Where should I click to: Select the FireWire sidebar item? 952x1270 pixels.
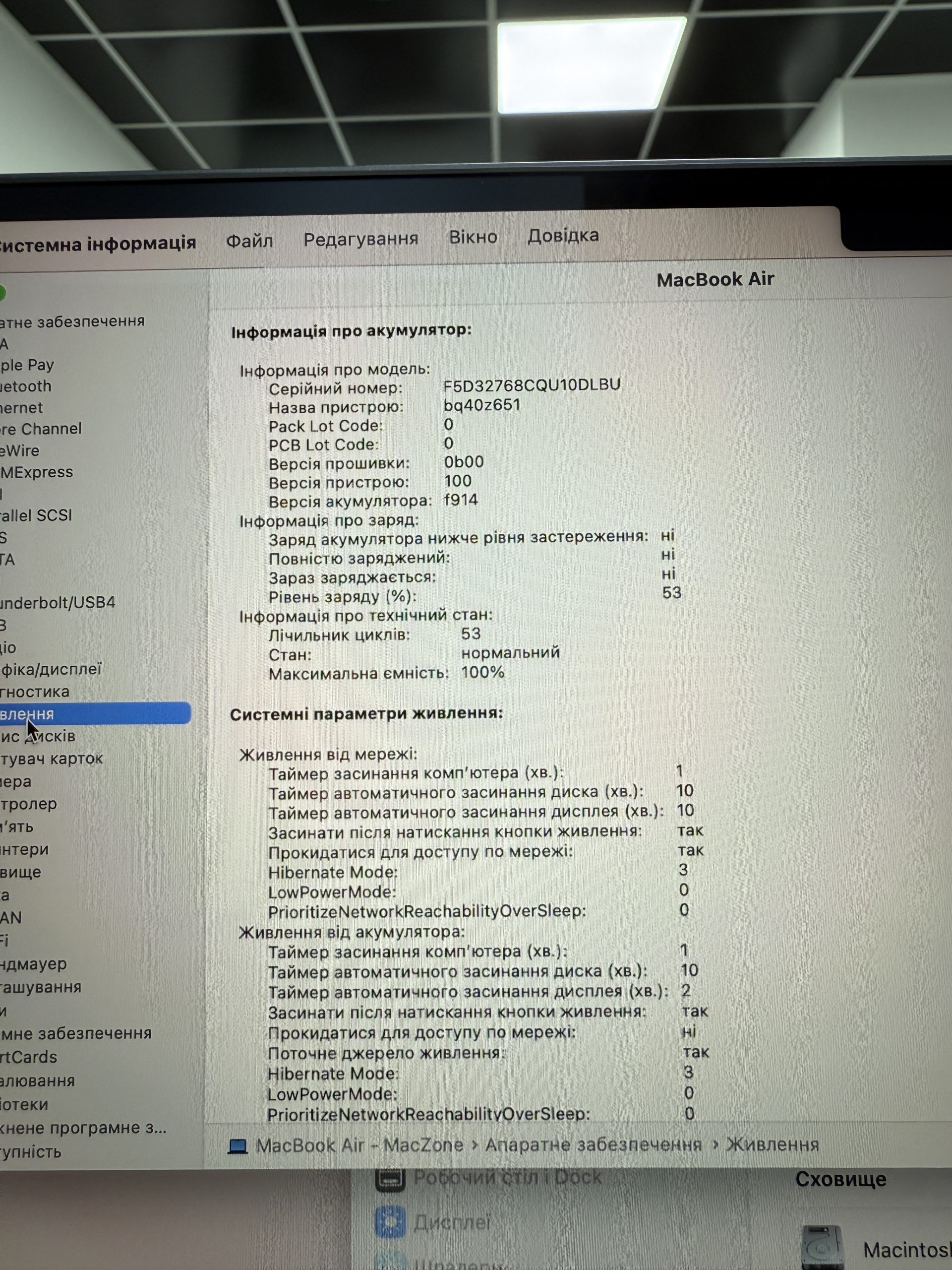tap(20, 450)
